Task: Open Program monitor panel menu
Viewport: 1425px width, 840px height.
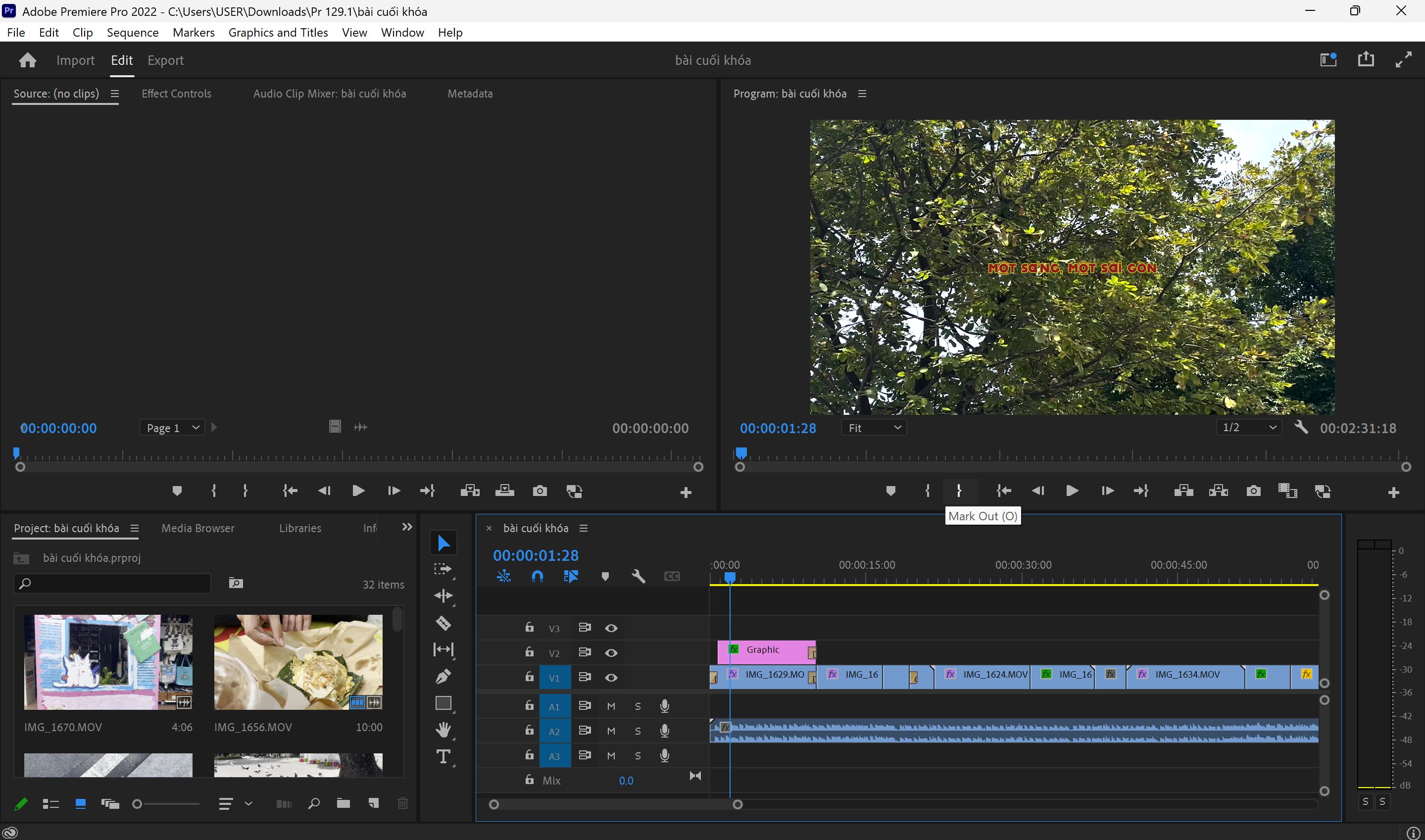Action: pyautogui.click(x=862, y=94)
